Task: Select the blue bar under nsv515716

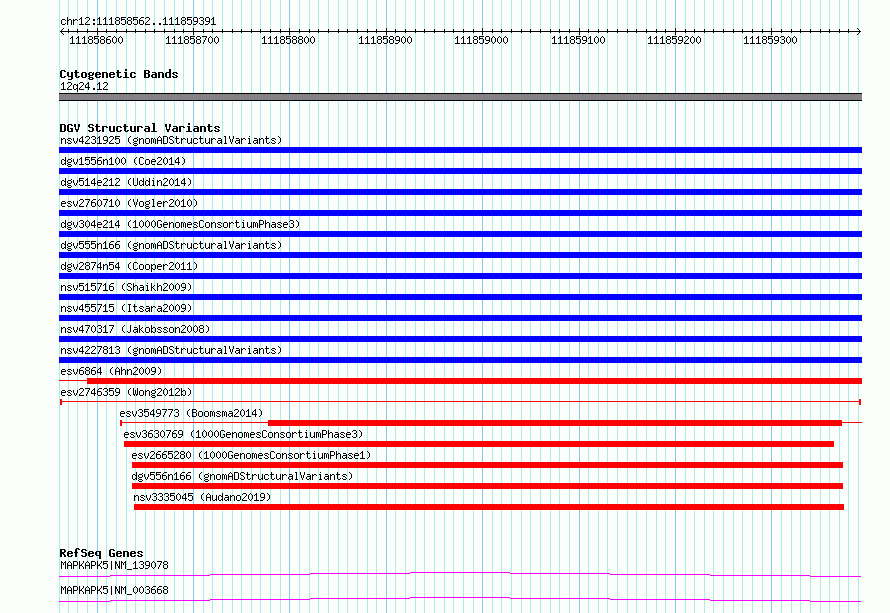Action: [x=460, y=297]
